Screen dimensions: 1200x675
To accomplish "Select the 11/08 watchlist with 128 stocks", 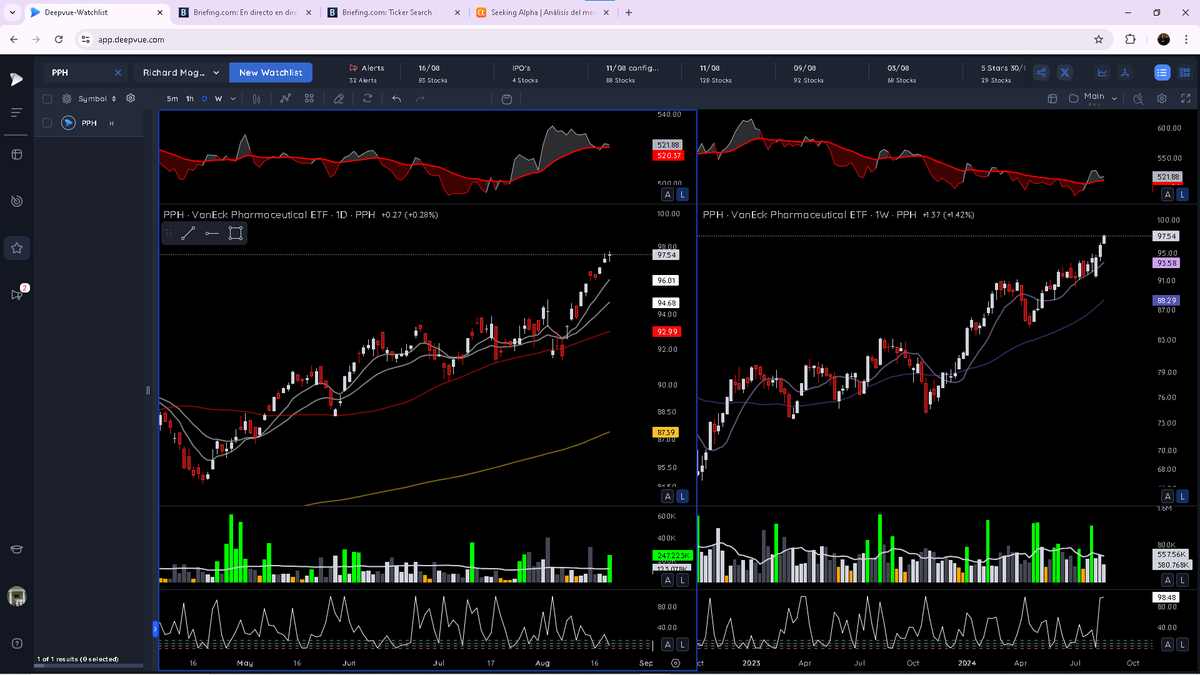I will (x=715, y=74).
